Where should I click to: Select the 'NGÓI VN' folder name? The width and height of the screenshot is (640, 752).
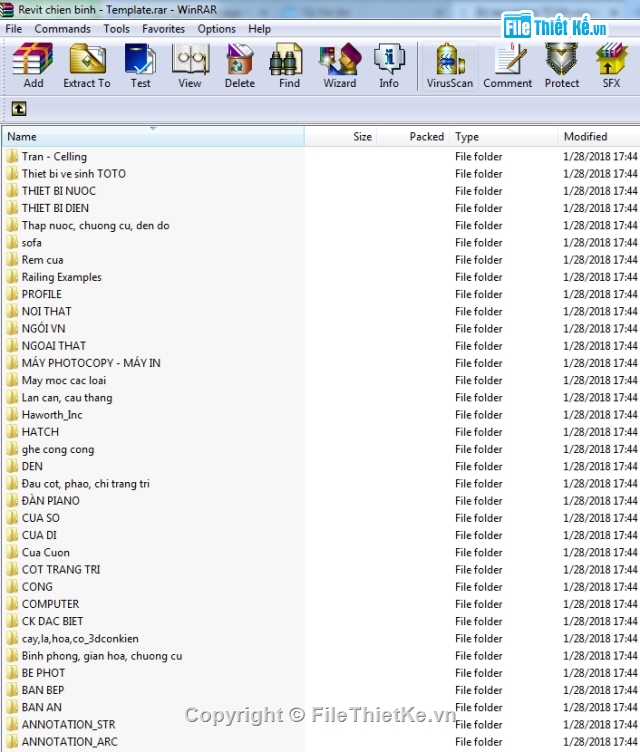tap(44, 329)
